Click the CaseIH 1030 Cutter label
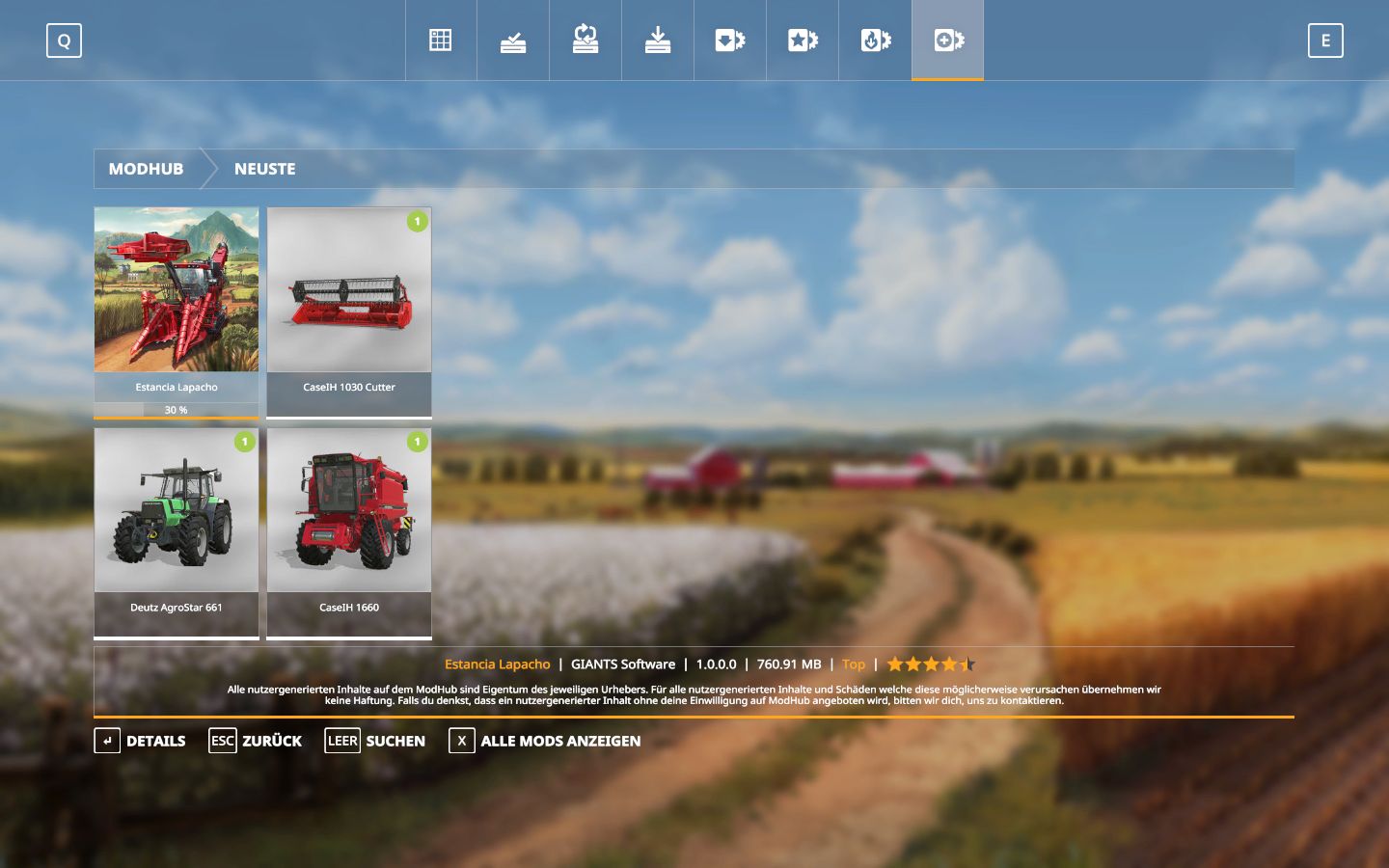1389x868 pixels. click(349, 387)
